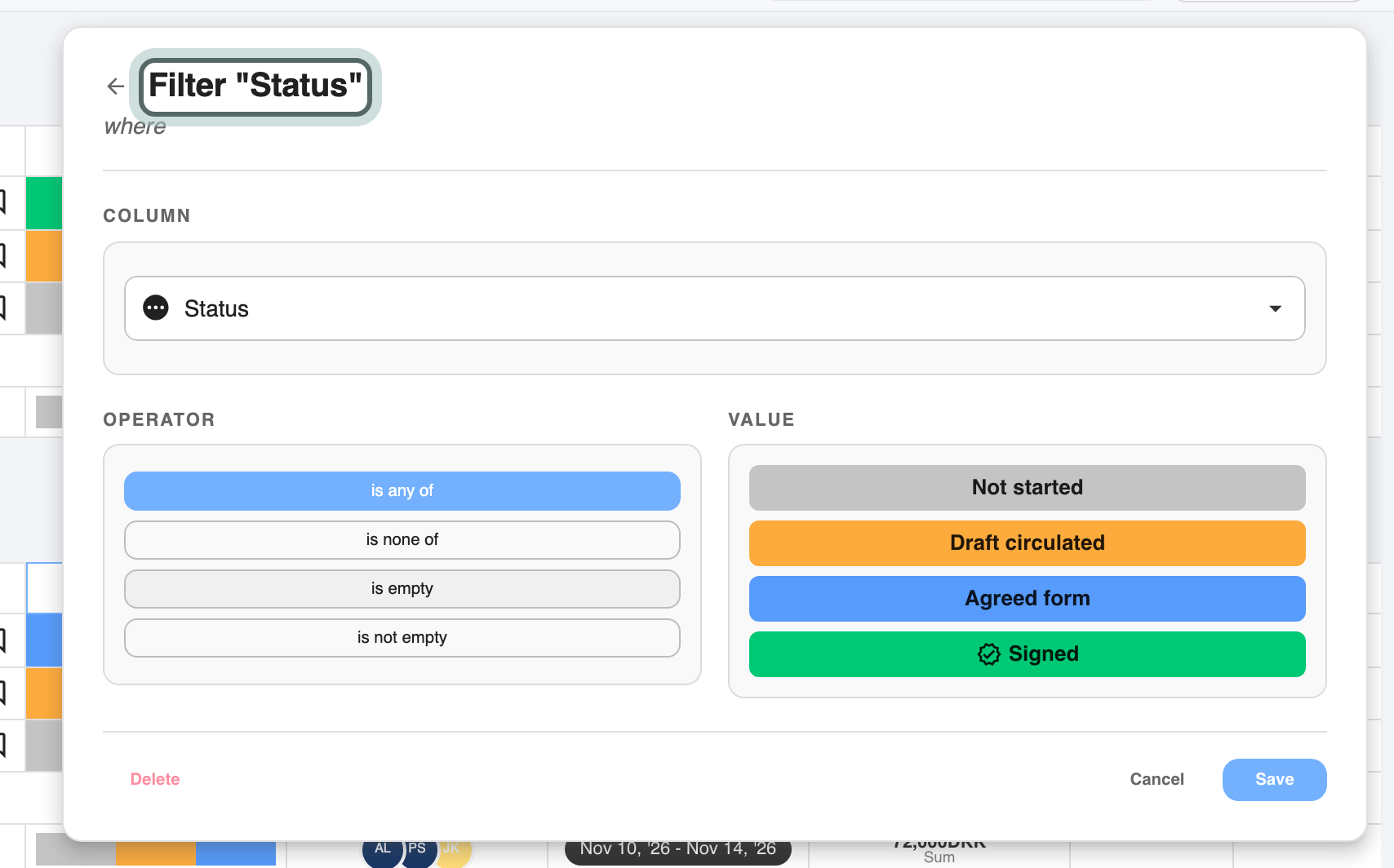The image size is (1394, 868).
Task: Click the 'Sum' label in background table
Action: [x=939, y=857]
